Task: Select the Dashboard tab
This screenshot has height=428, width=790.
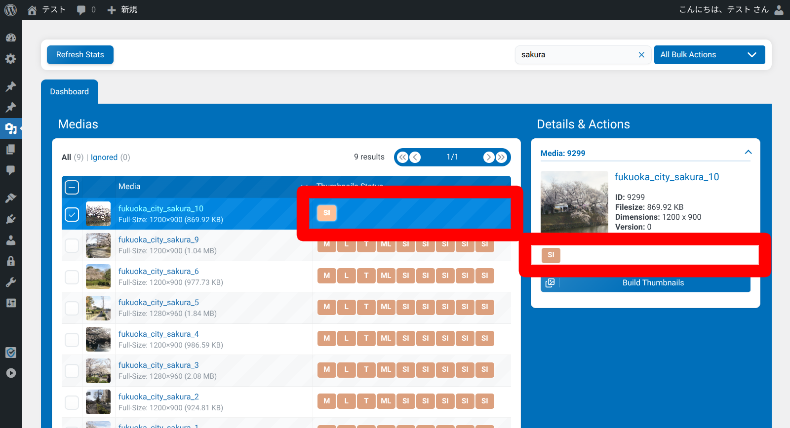Action: (70, 92)
